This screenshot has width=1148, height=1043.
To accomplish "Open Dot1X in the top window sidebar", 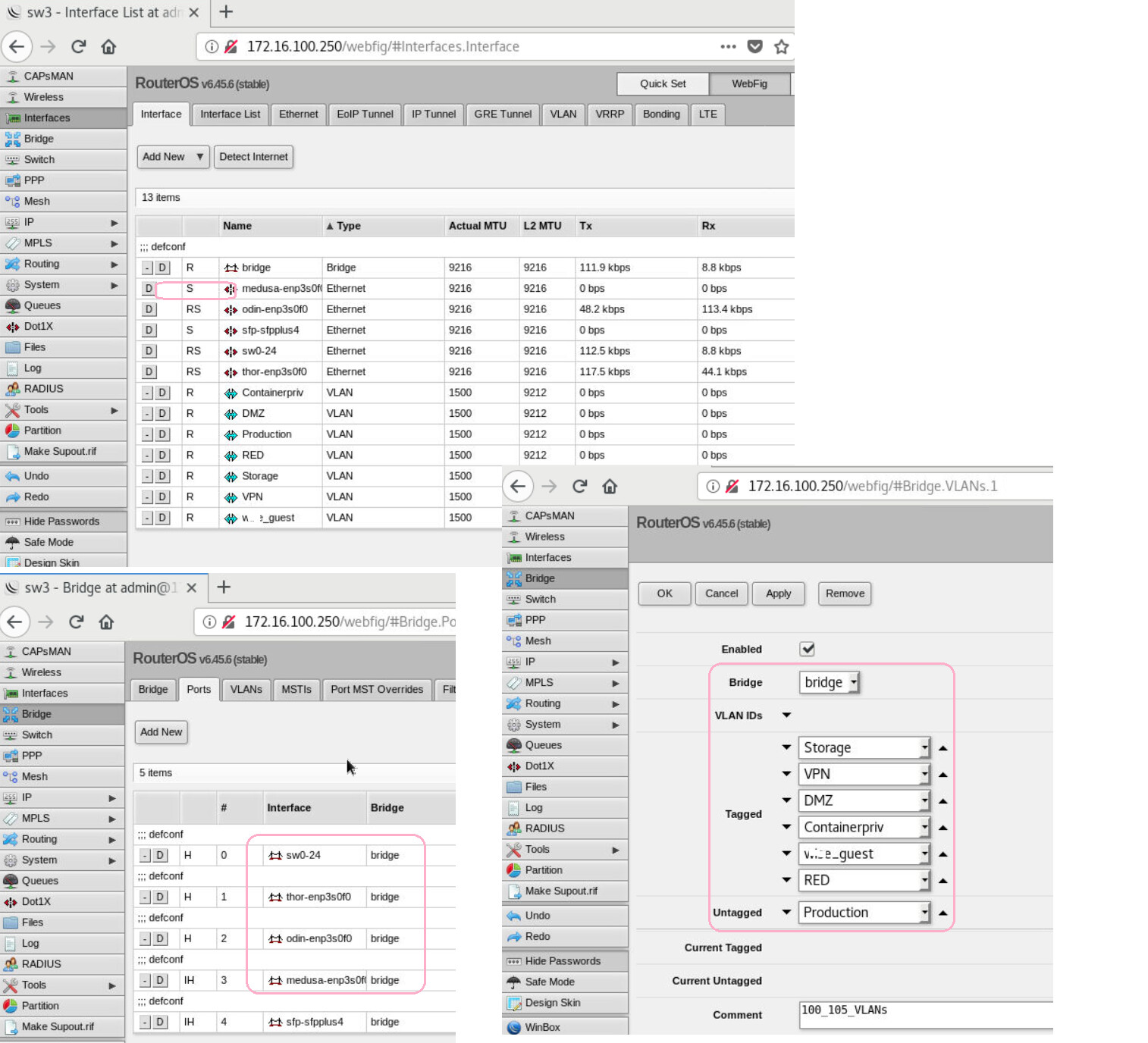I will 63,326.
